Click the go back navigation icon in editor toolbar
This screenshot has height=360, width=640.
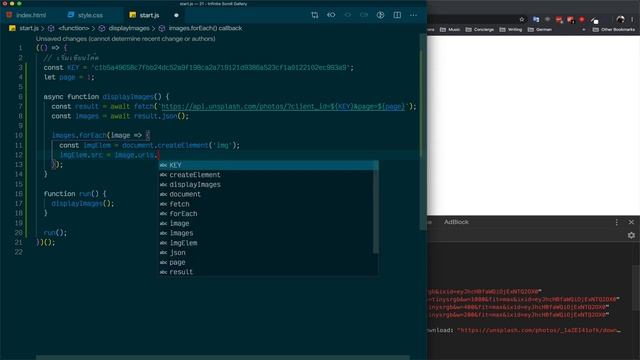(331, 15)
